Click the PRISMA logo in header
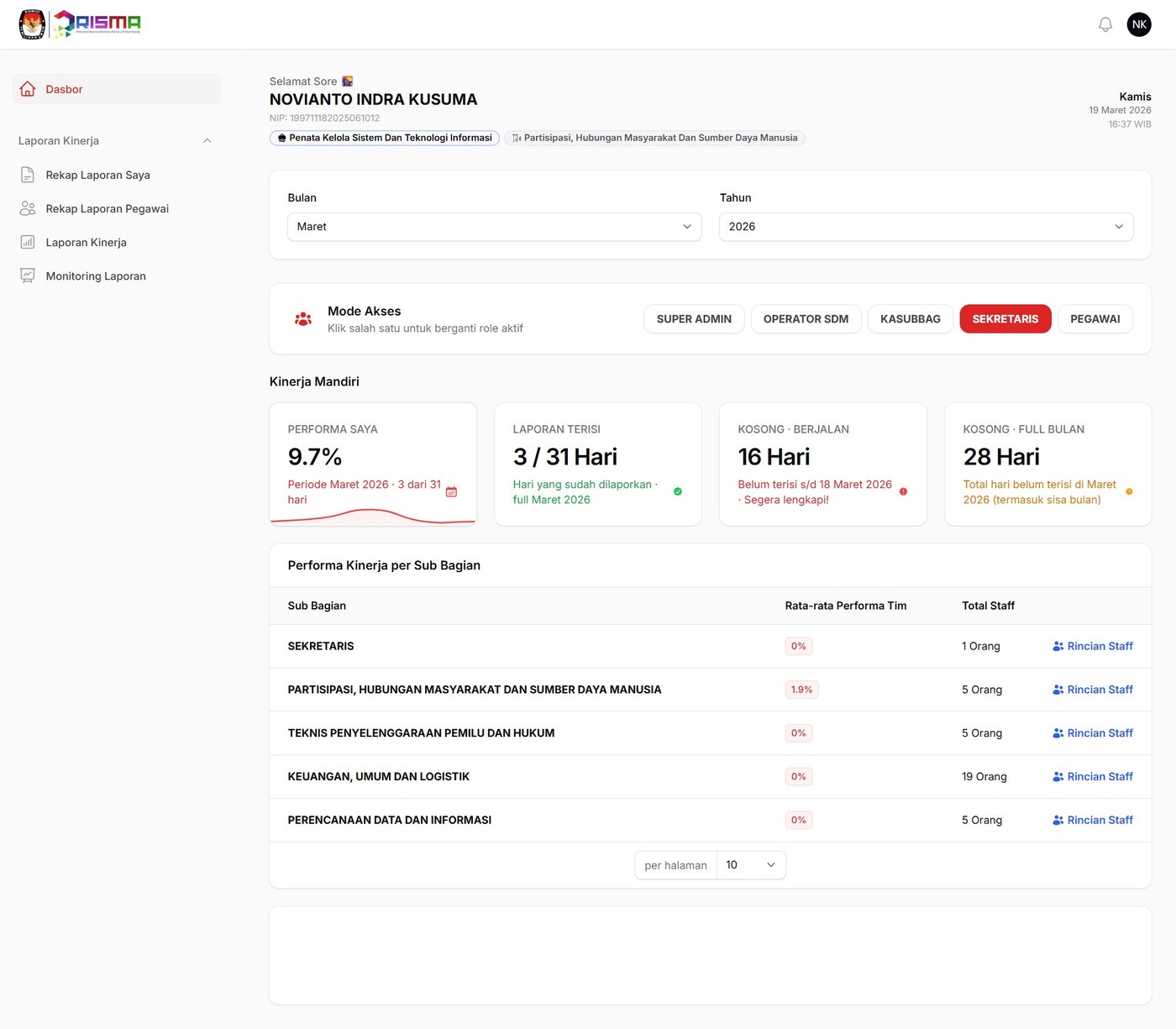 [97, 24]
